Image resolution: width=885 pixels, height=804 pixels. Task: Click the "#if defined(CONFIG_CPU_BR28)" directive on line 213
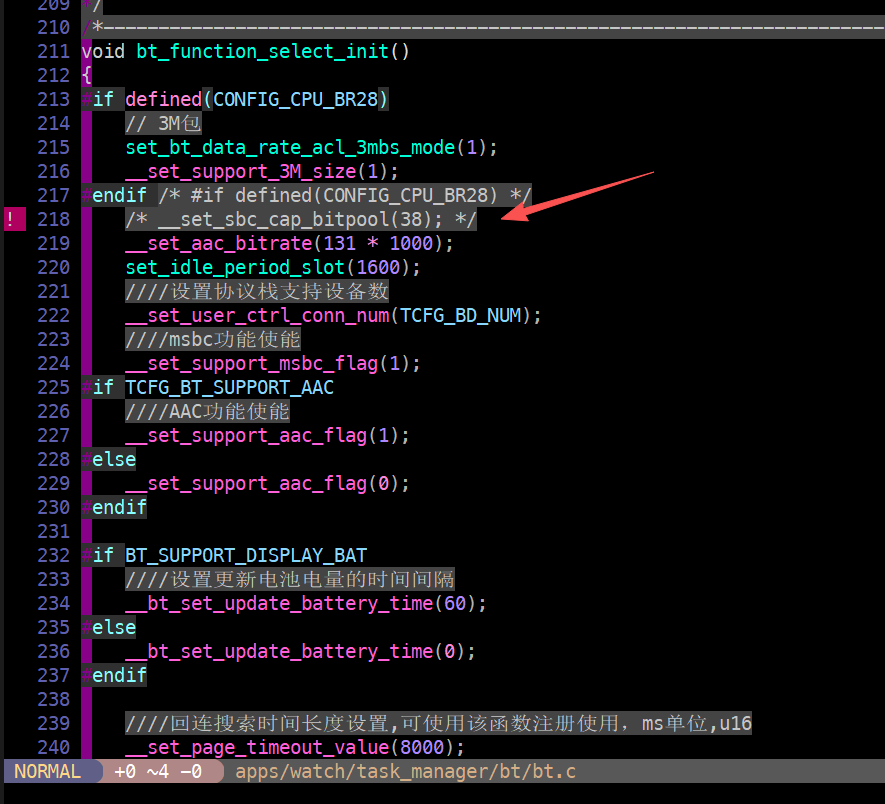(x=235, y=99)
